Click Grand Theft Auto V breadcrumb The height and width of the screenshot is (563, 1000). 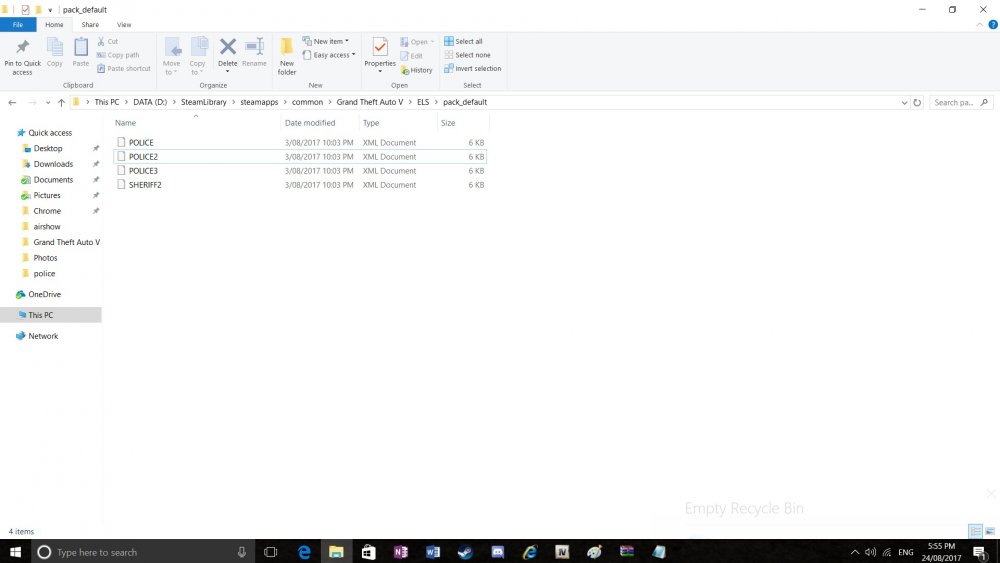(x=370, y=102)
